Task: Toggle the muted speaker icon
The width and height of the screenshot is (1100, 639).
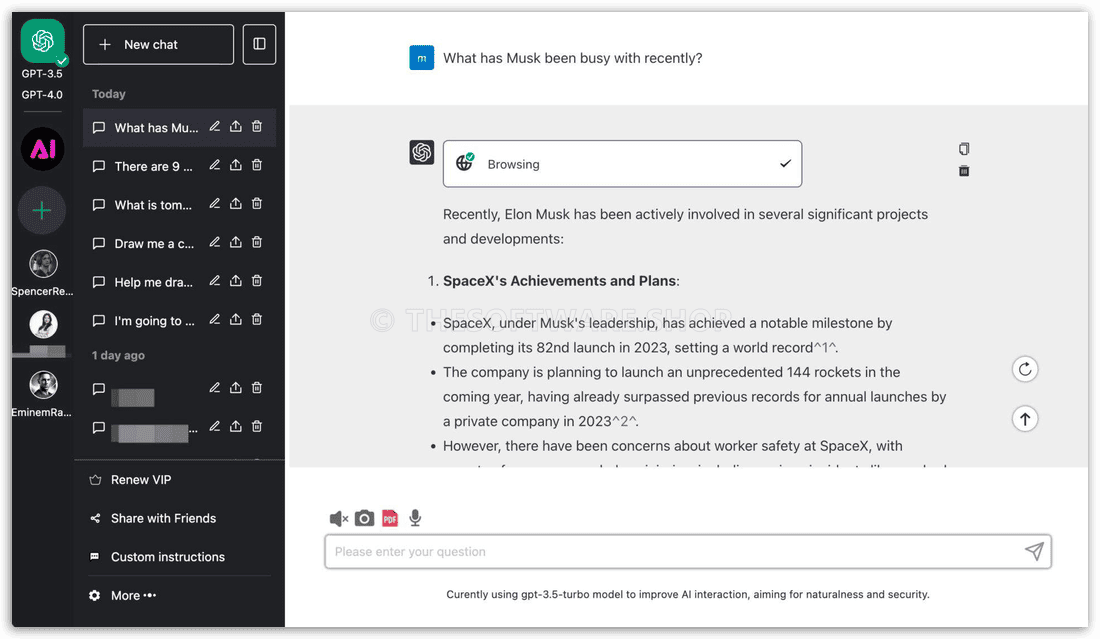Action: point(339,518)
